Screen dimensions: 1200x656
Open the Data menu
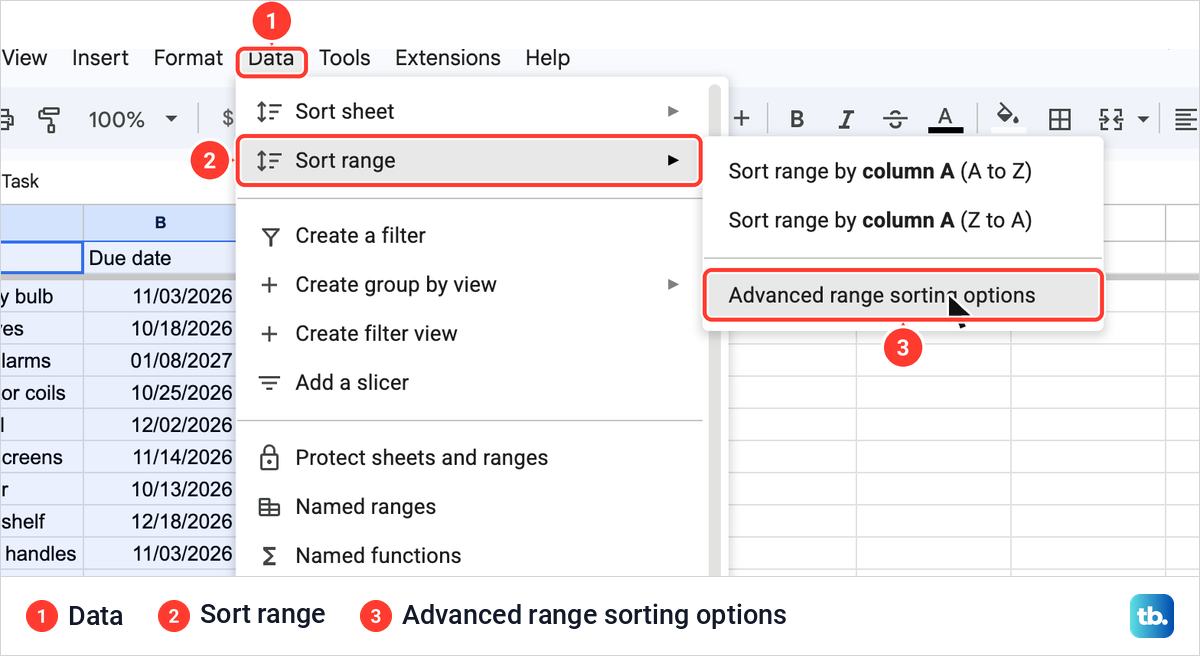272,58
